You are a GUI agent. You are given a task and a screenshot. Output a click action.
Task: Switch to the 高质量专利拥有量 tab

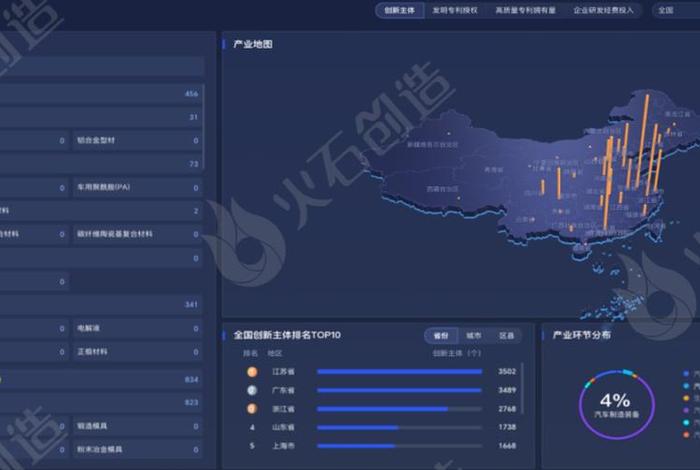[x=525, y=10]
